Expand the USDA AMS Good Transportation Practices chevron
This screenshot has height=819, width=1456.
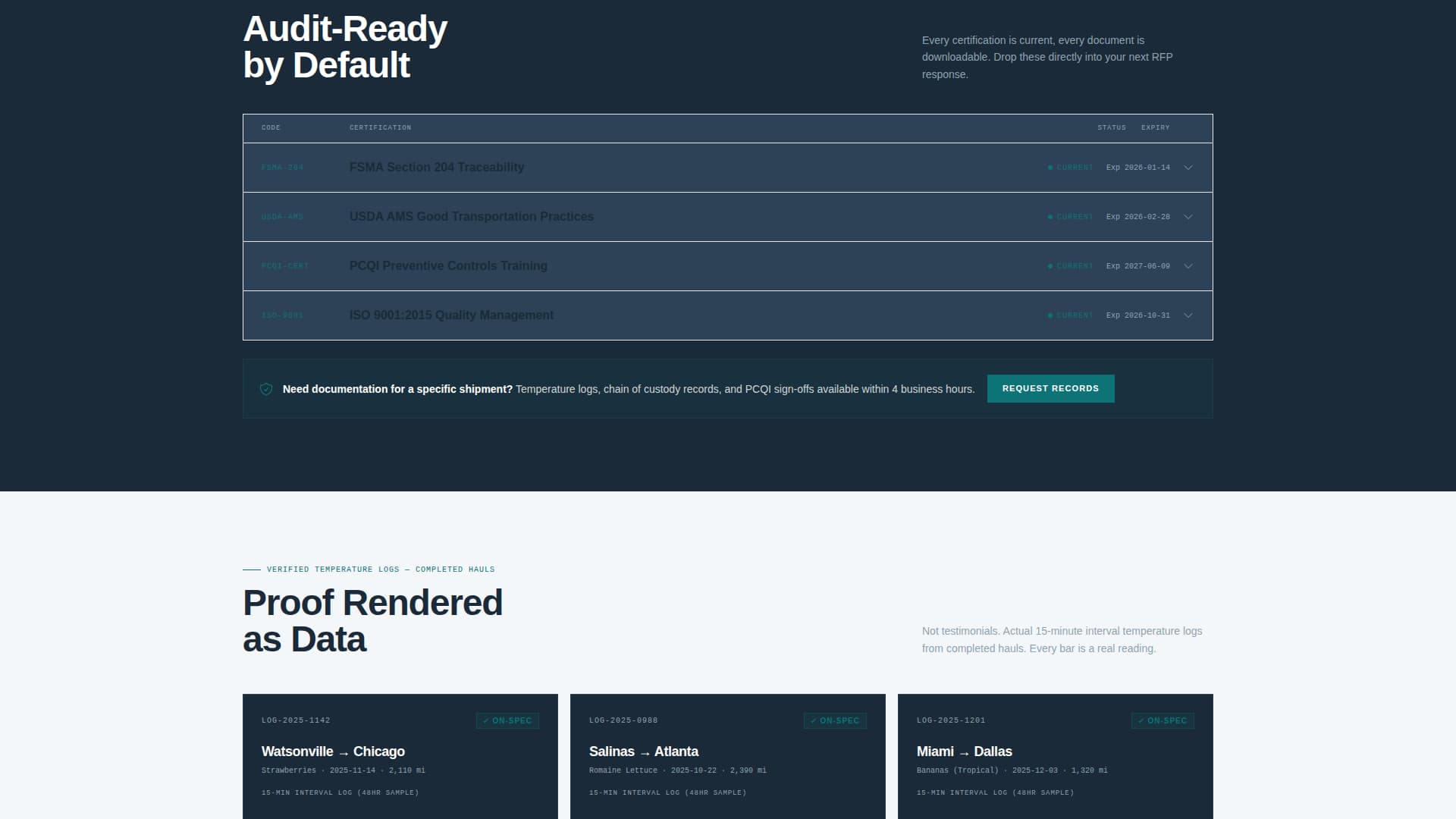(1188, 217)
